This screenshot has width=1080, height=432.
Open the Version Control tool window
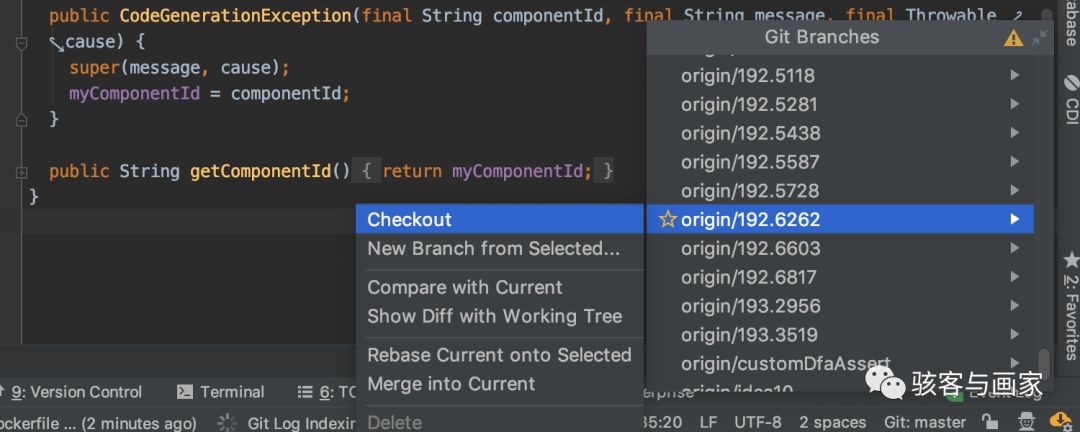pos(72,392)
